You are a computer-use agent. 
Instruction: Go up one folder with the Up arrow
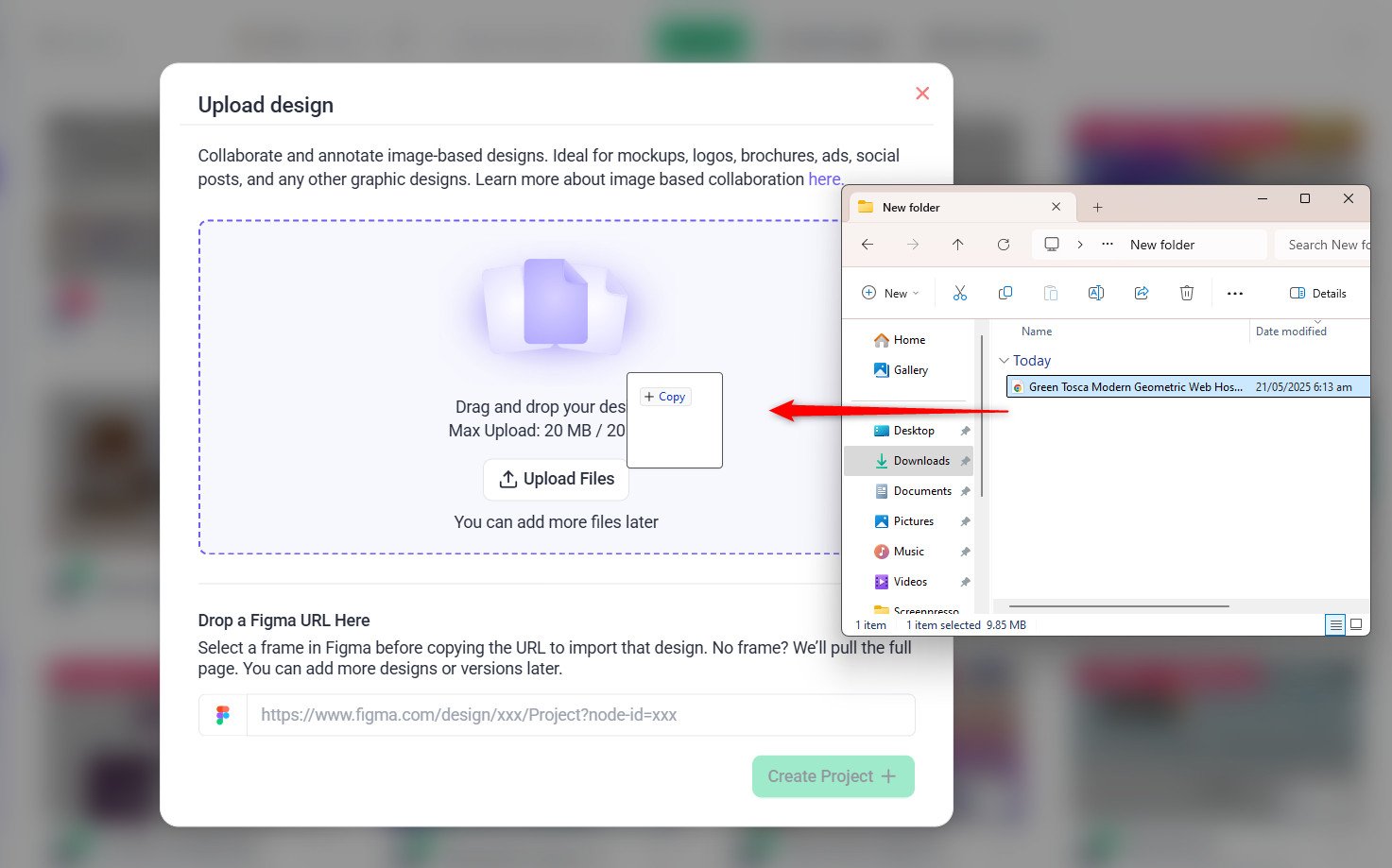957,245
